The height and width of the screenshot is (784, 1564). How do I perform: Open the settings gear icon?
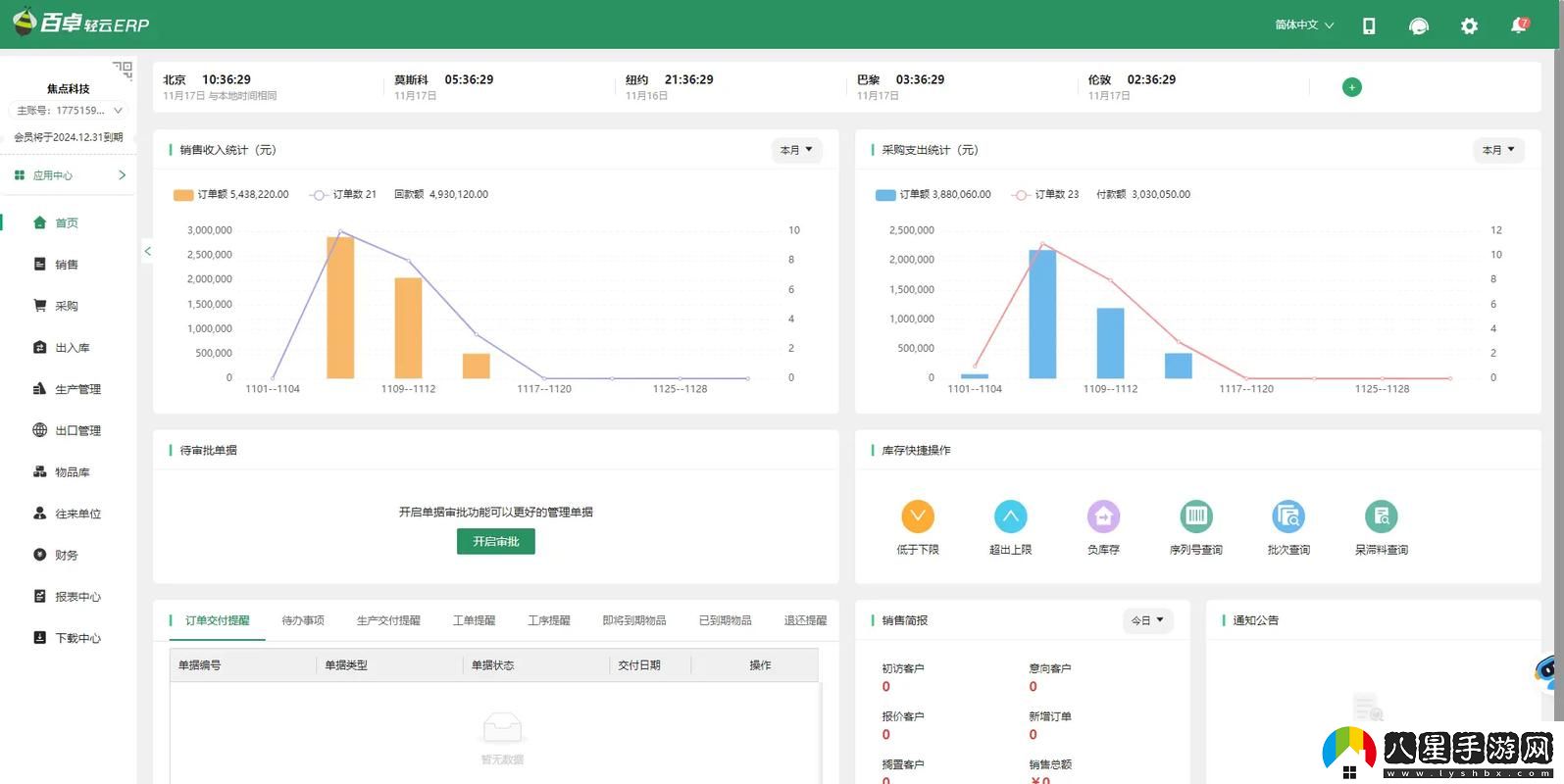1469,25
